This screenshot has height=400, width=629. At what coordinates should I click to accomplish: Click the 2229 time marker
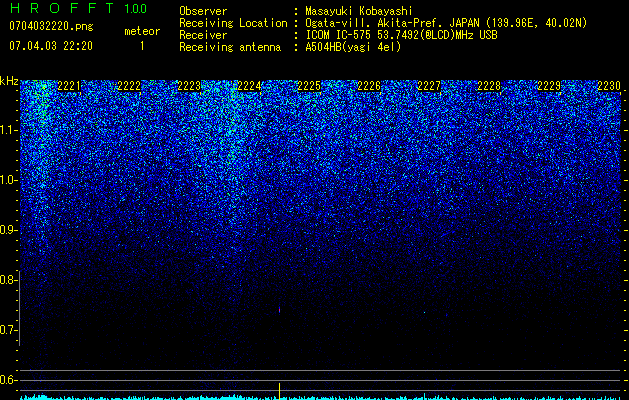549,86
